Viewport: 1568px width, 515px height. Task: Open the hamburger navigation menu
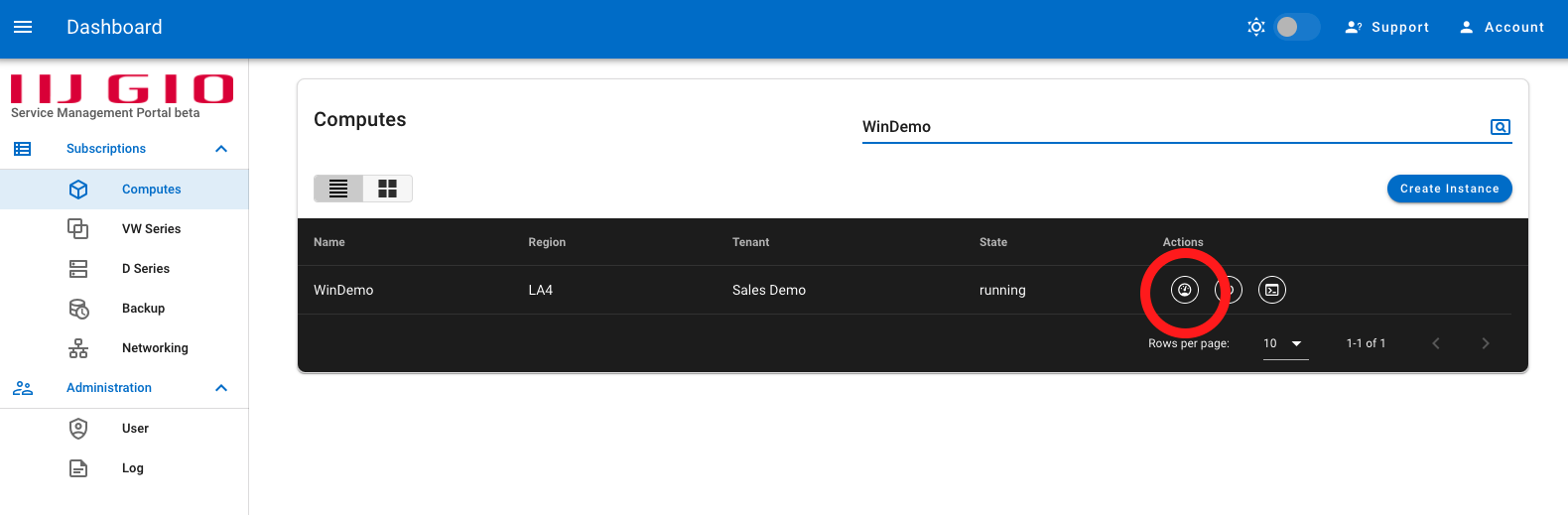click(x=23, y=27)
